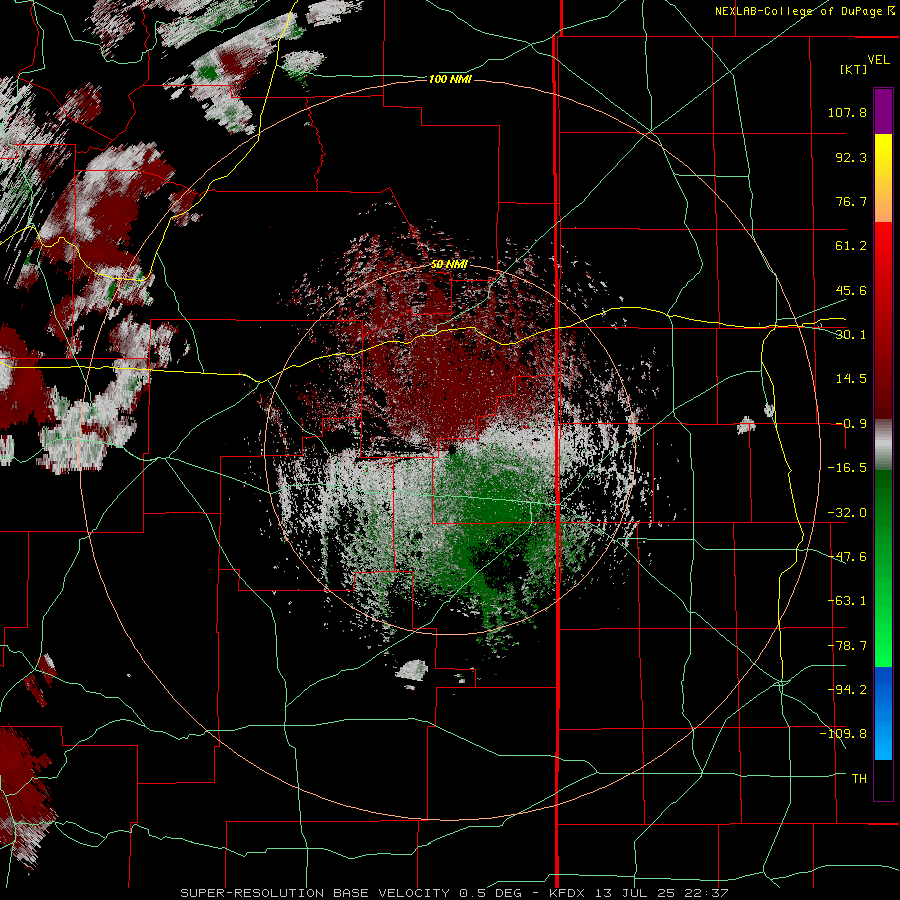Click the purple segment of the velocity color bar
The width and height of the screenshot is (900, 900).
coord(883,111)
